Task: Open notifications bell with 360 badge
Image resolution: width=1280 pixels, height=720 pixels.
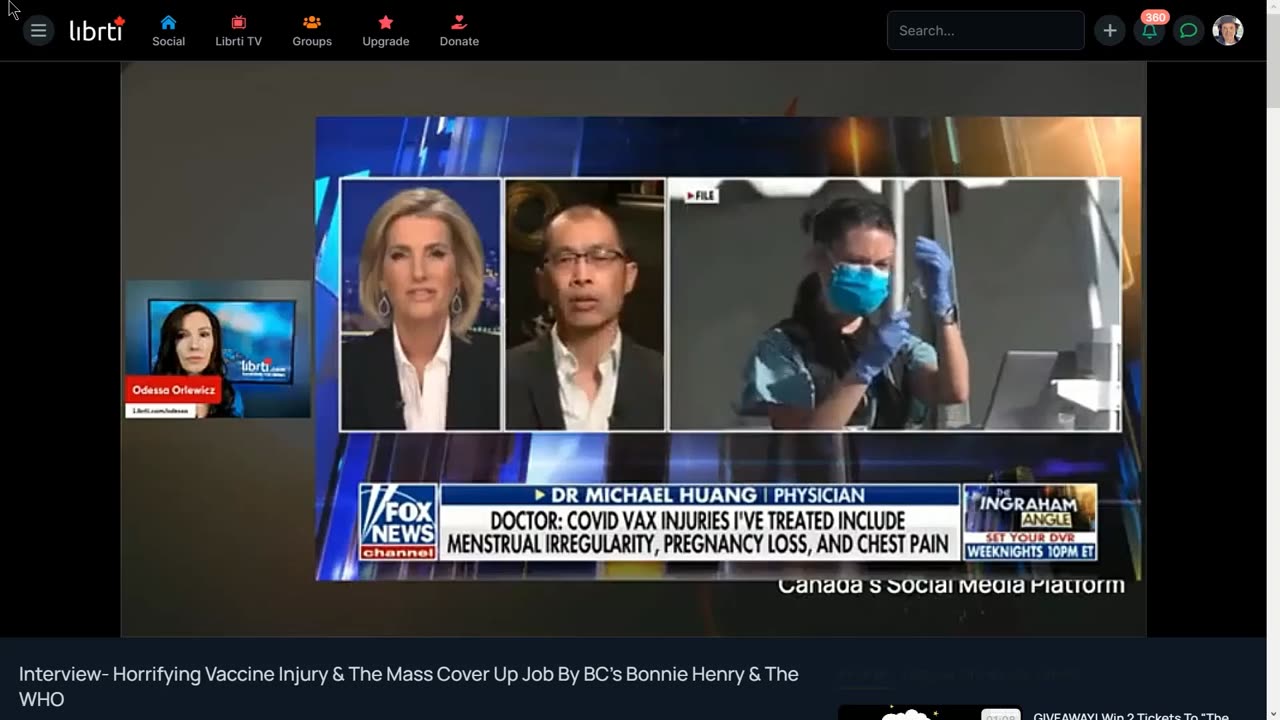Action: point(1150,29)
